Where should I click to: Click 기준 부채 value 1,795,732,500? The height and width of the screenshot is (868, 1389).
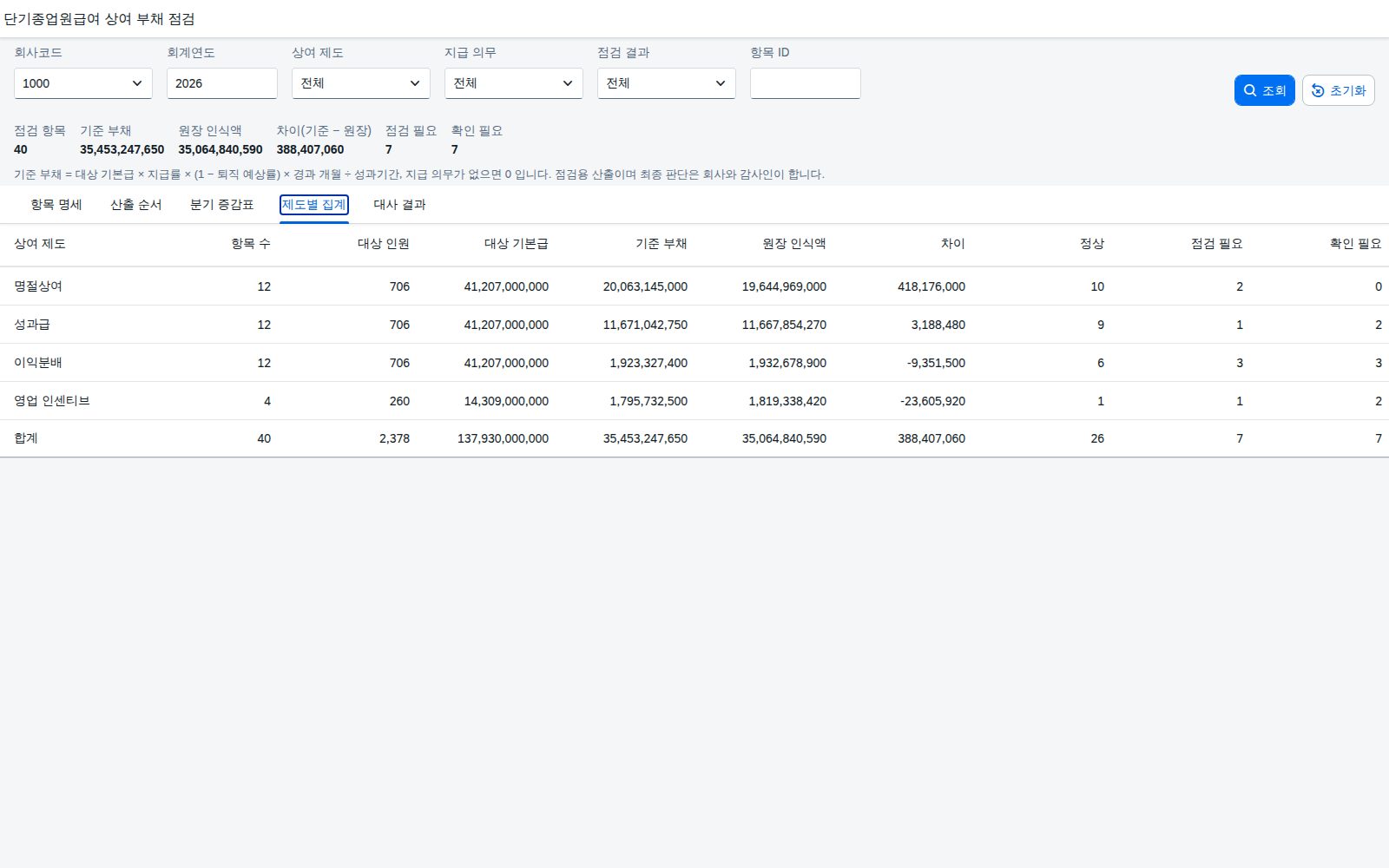pos(648,401)
